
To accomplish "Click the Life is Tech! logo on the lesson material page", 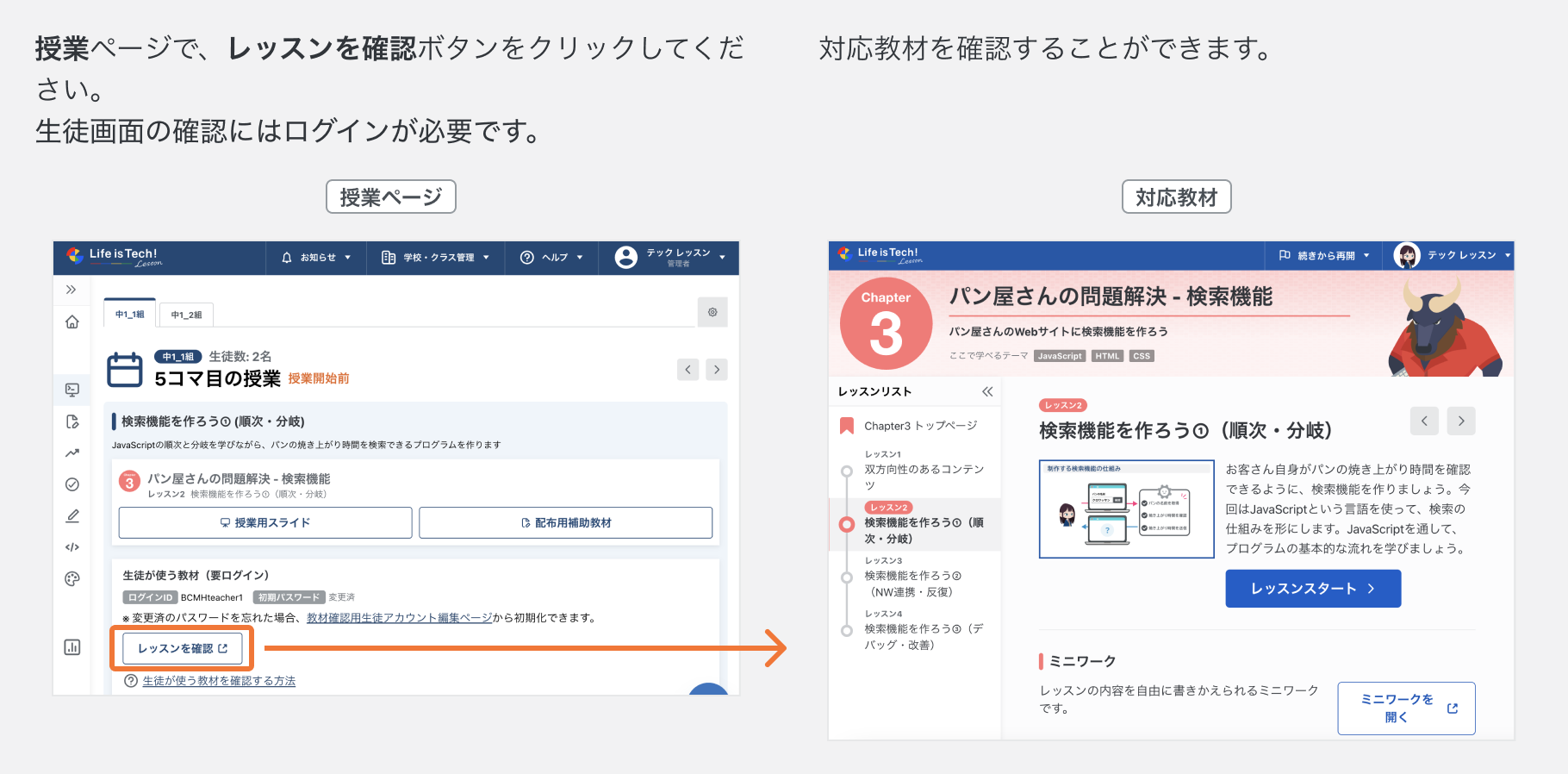I will [x=880, y=255].
